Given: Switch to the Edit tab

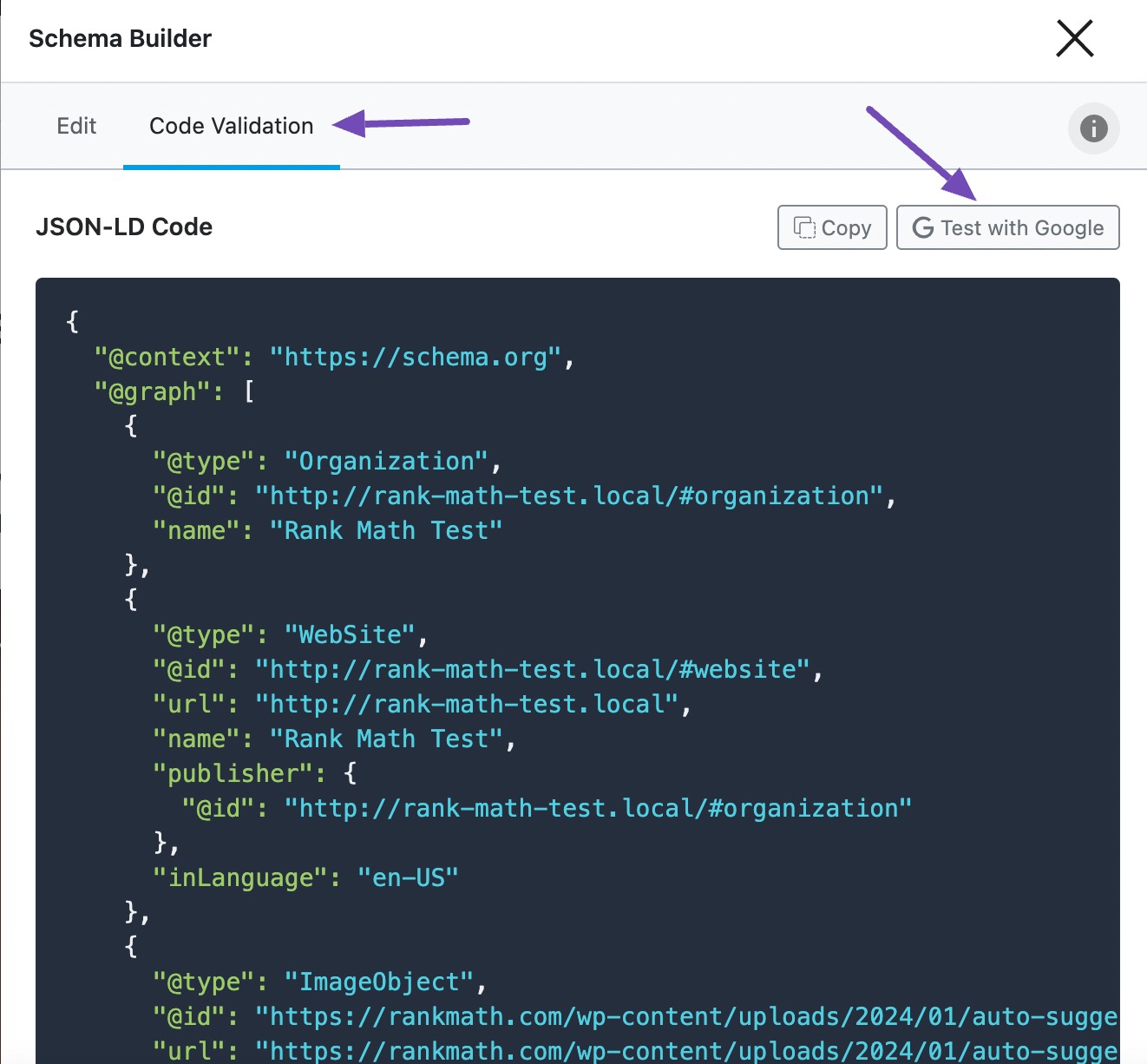Looking at the screenshot, I should (76, 126).
